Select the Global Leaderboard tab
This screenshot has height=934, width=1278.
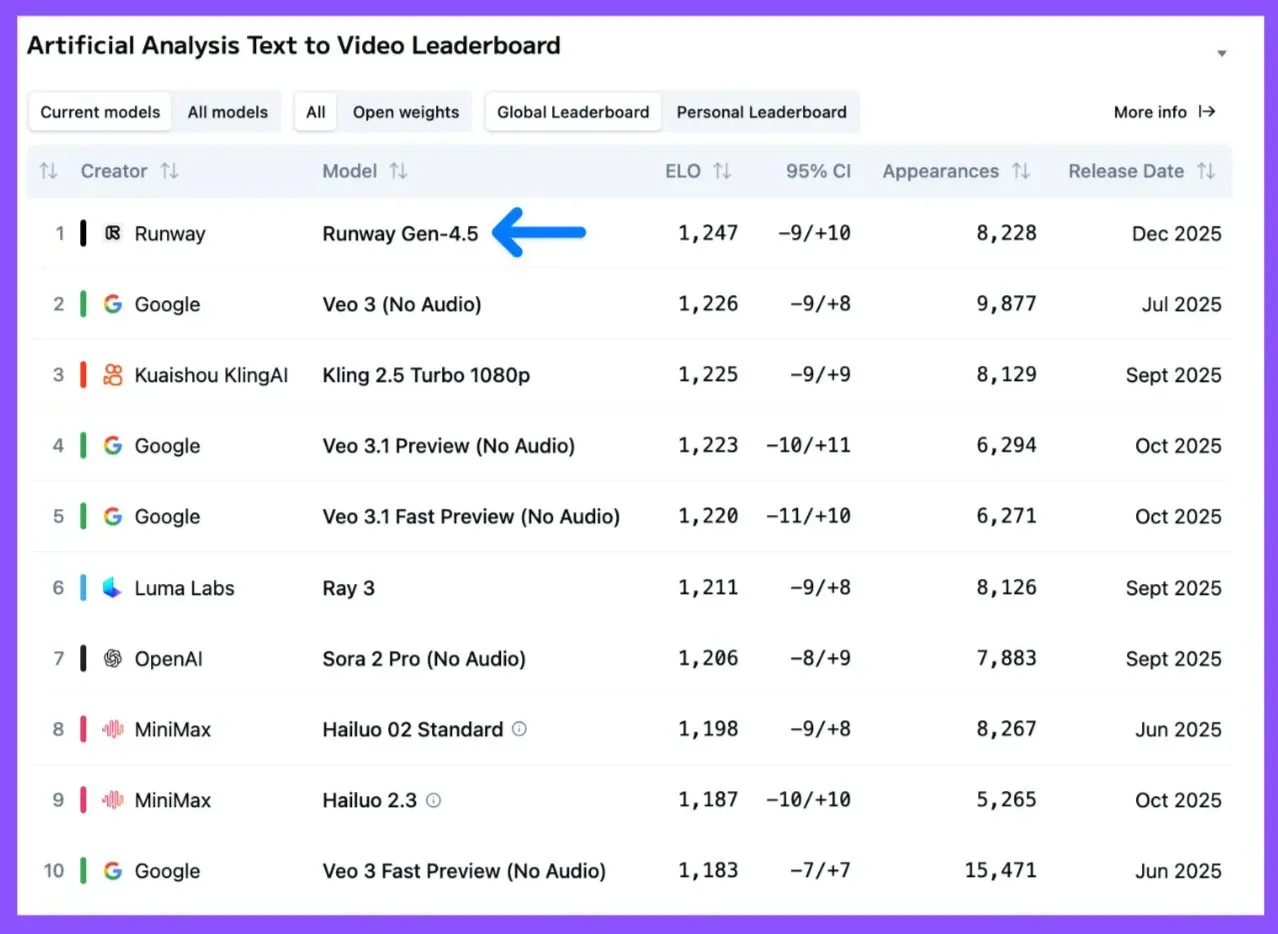[573, 112]
